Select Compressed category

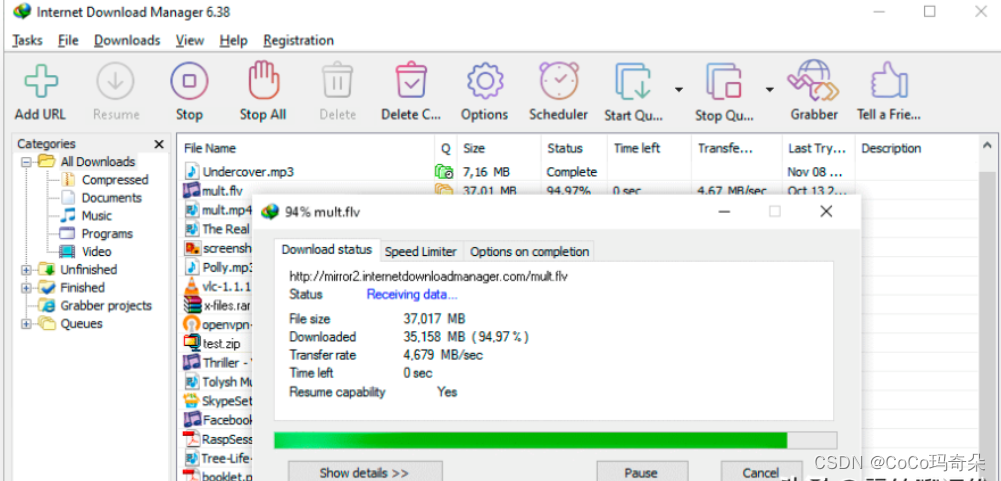[115, 180]
